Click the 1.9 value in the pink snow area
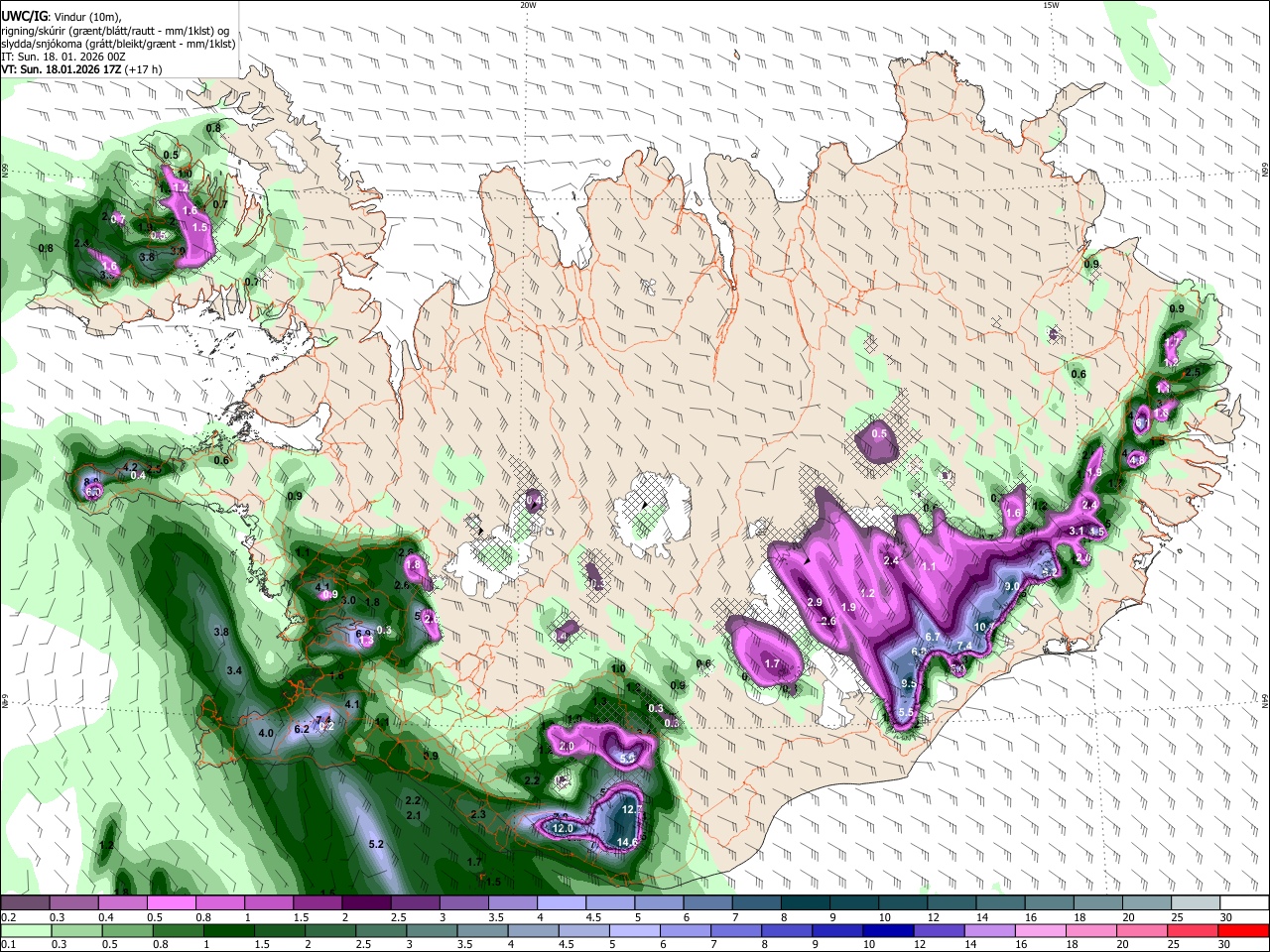1270x952 pixels. point(848,607)
